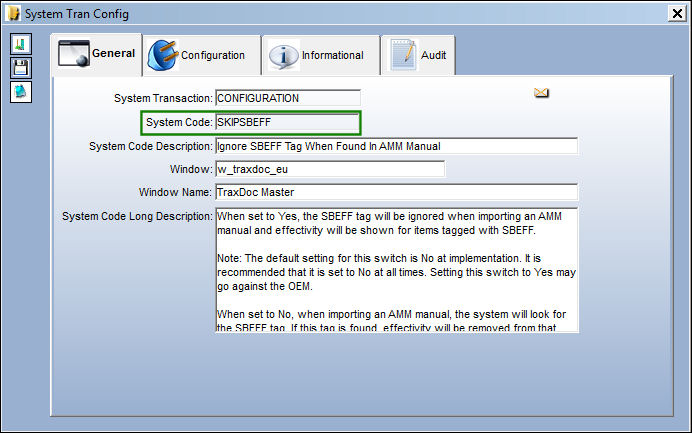
Task: Click the Window Name field TraxDoc Master
Action: [396, 192]
